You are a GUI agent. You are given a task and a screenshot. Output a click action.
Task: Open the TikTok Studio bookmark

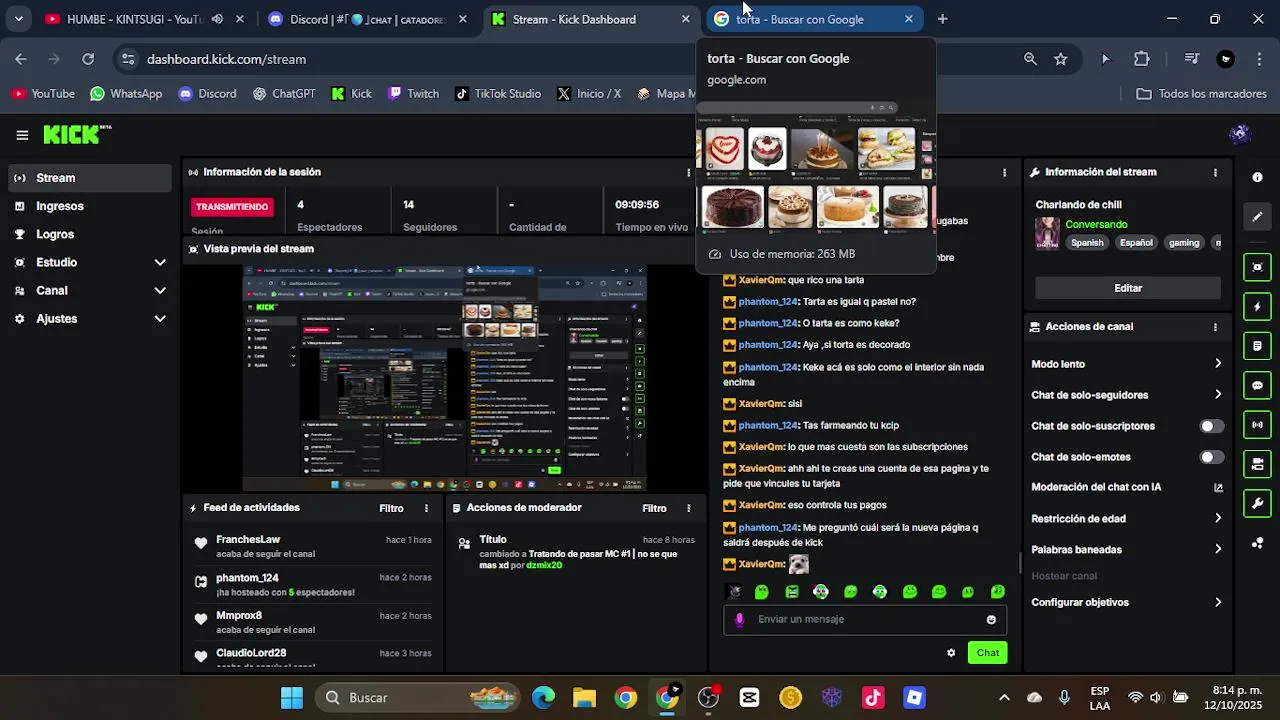coord(498,94)
